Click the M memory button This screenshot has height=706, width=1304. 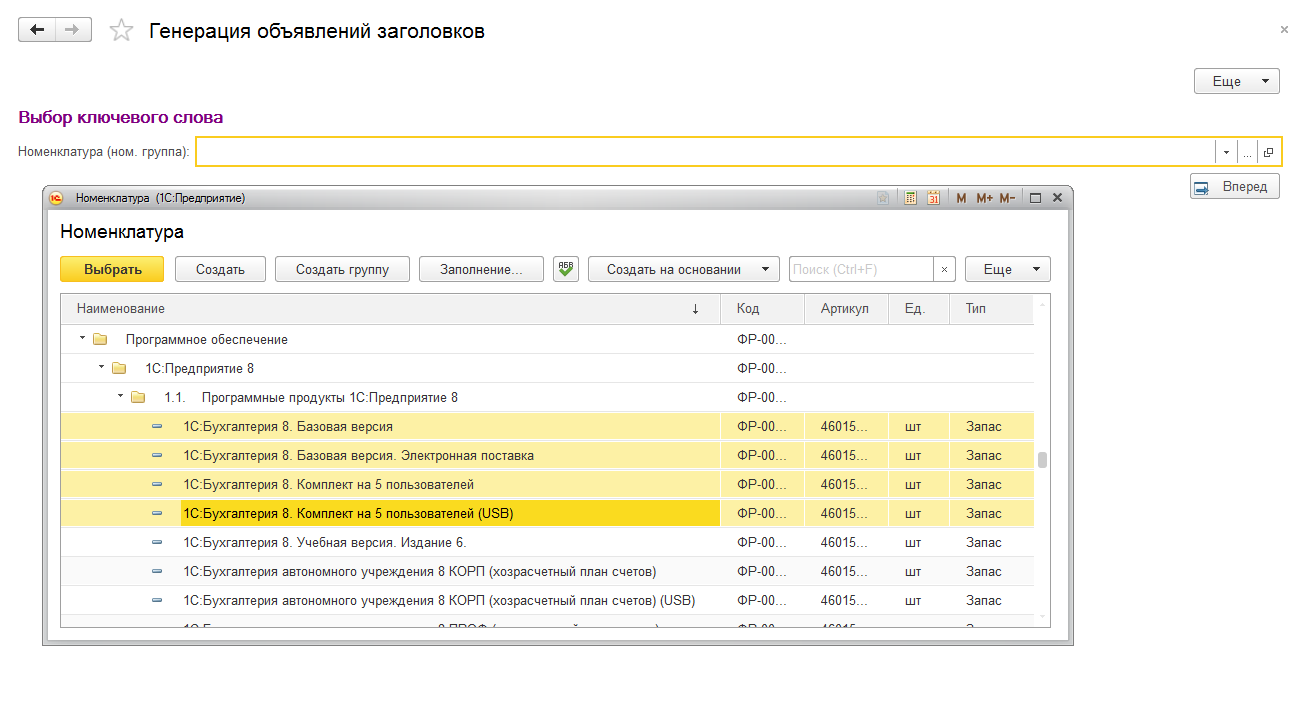(x=961, y=198)
